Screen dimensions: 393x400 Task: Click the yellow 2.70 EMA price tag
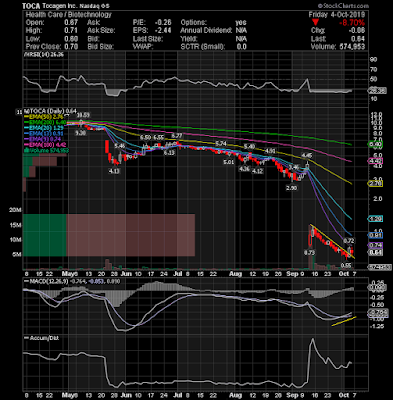(375, 184)
